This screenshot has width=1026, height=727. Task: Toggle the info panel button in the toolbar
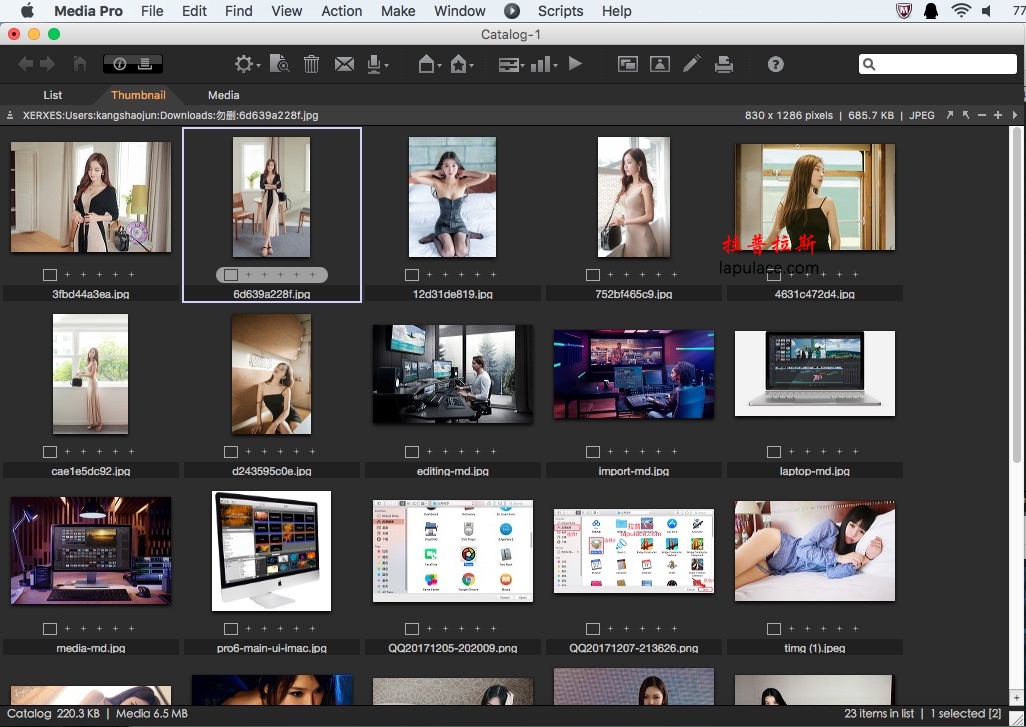[x=120, y=64]
